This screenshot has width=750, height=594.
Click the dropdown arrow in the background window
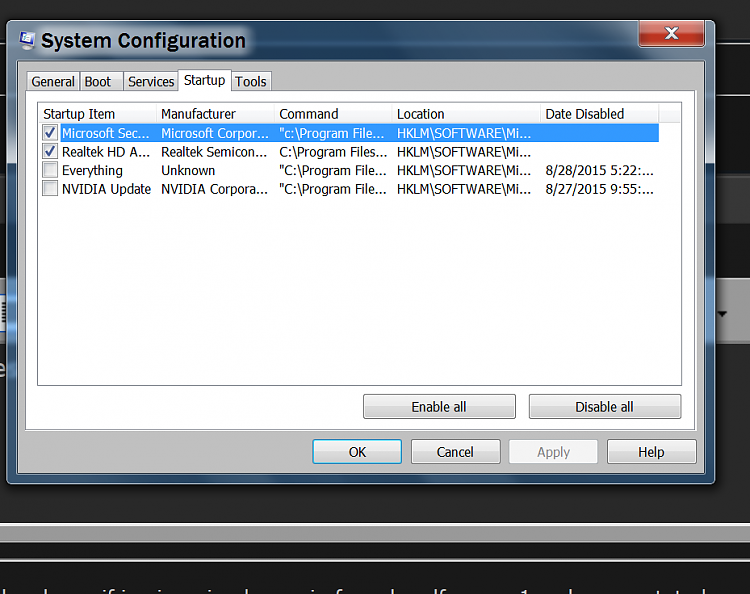tap(722, 314)
